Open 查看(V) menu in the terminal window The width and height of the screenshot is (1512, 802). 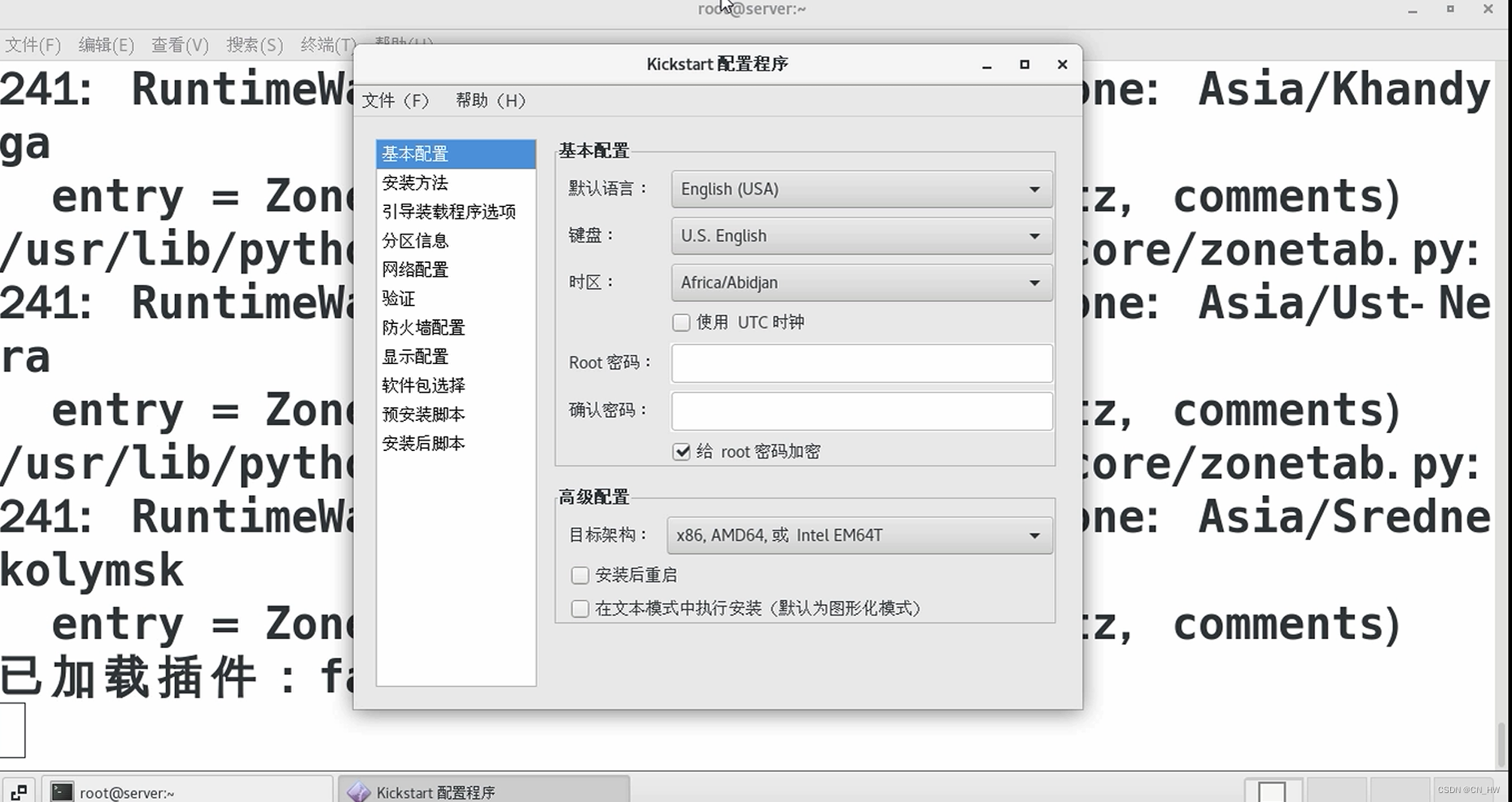pos(181,45)
